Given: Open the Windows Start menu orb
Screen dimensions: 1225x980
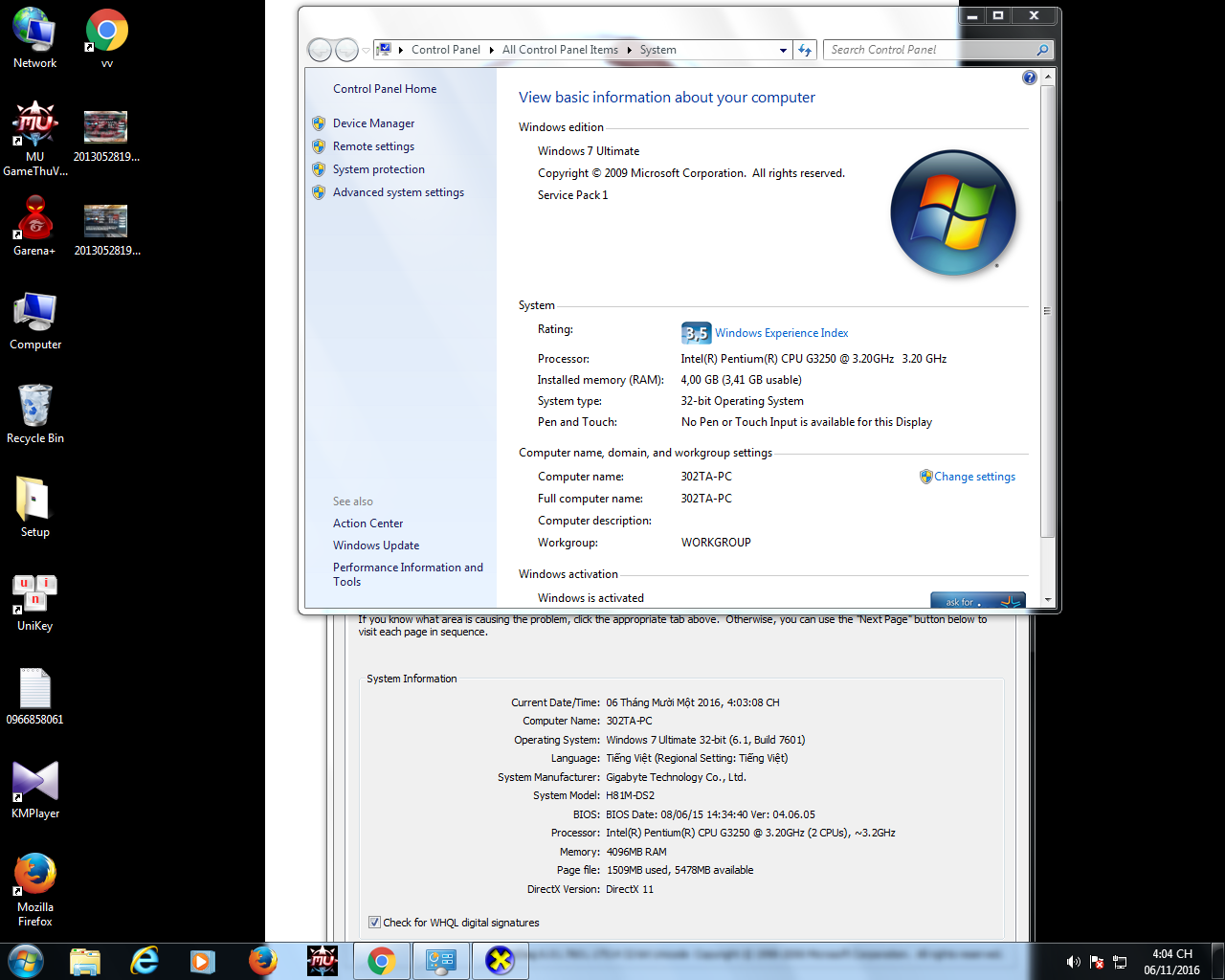Looking at the screenshot, I should point(26,961).
